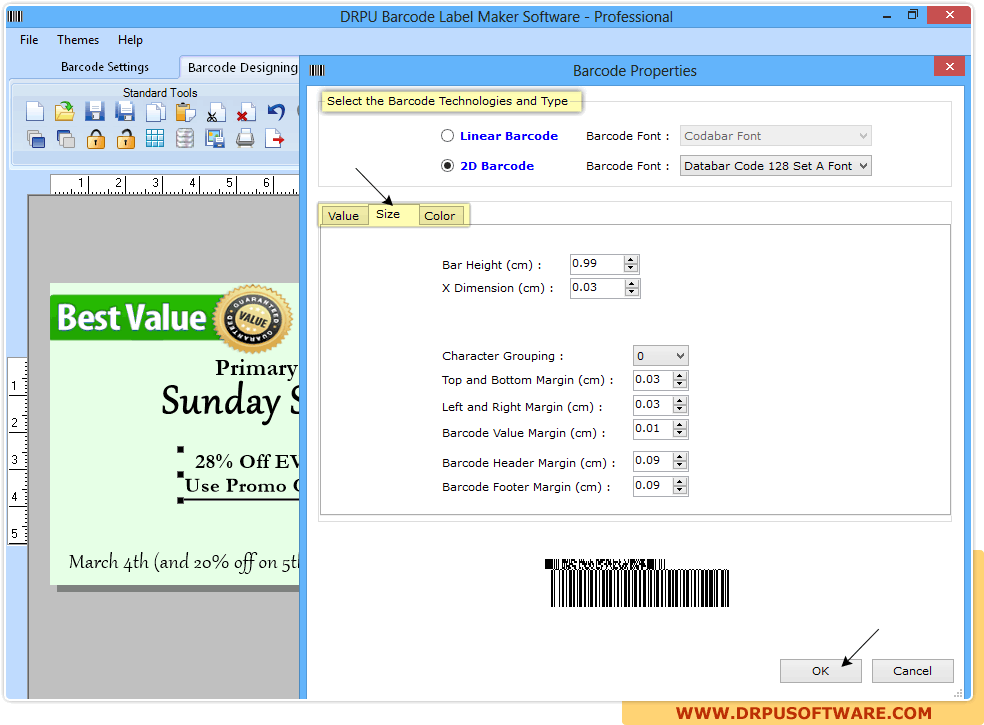Click the gold Guaranteed Value seal

coord(253,320)
